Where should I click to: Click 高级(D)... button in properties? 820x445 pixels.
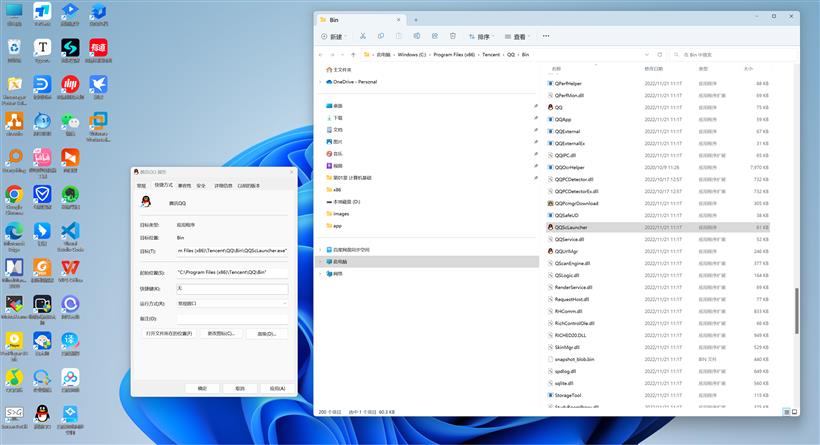pyautogui.click(x=267, y=333)
